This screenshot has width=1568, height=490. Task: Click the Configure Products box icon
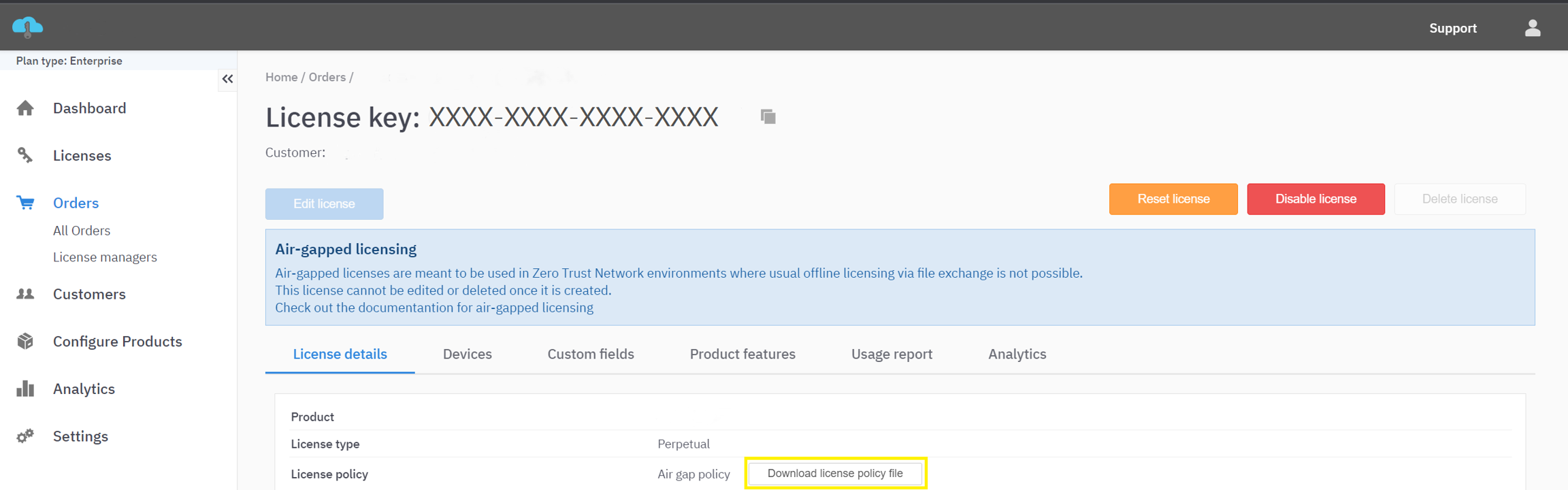pos(25,341)
